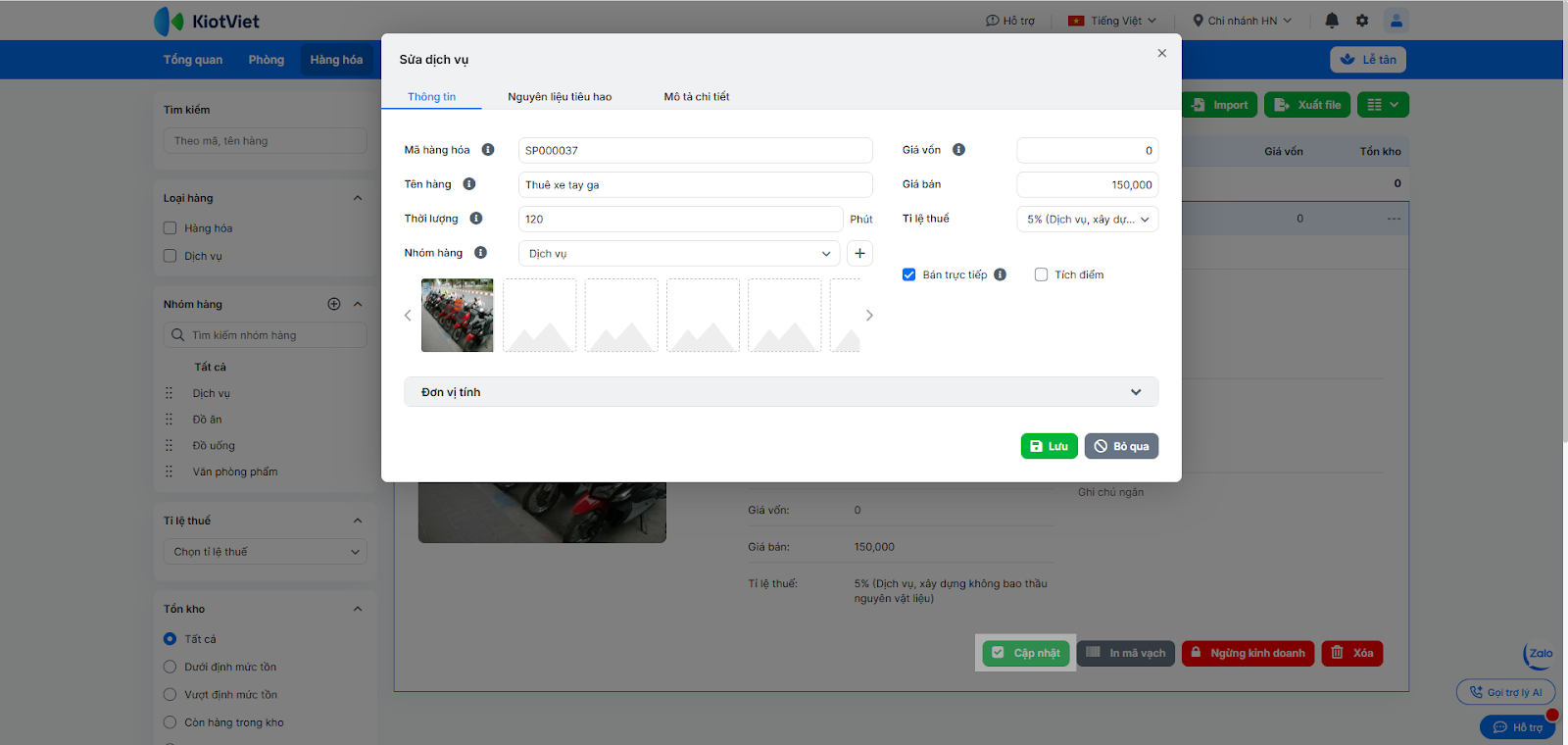This screenshot has width=1568, height=745.
Task: Select Tất cả inventory radio button
Action: [171, 639]
